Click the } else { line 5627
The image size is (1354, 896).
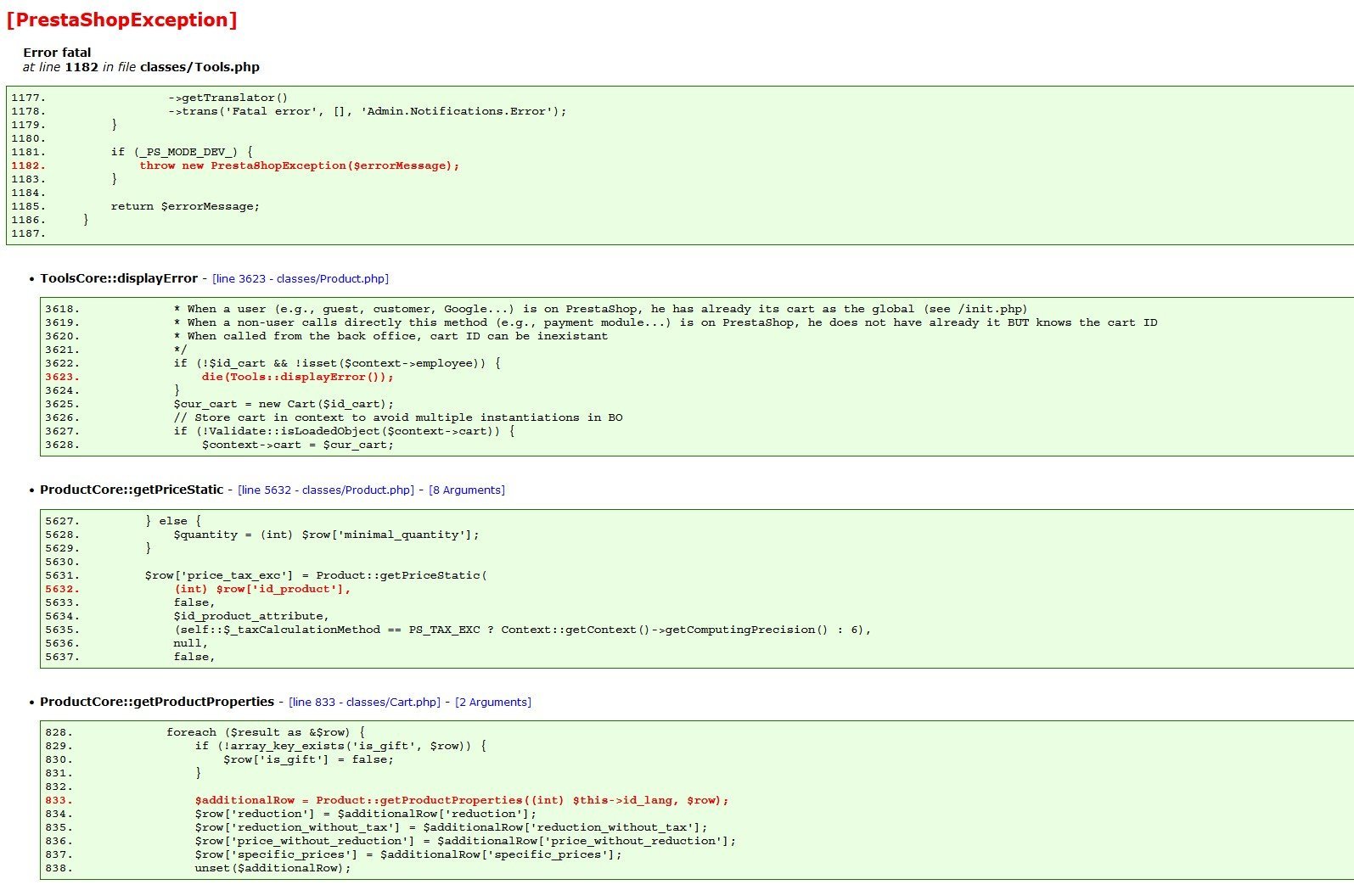[174, 521]
